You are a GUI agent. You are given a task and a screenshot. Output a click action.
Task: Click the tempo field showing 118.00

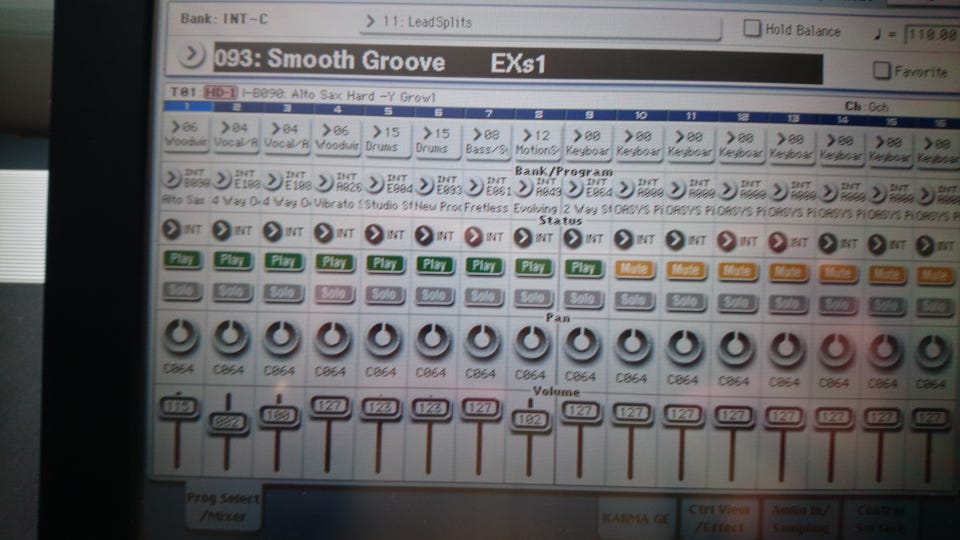click(932, 34)
